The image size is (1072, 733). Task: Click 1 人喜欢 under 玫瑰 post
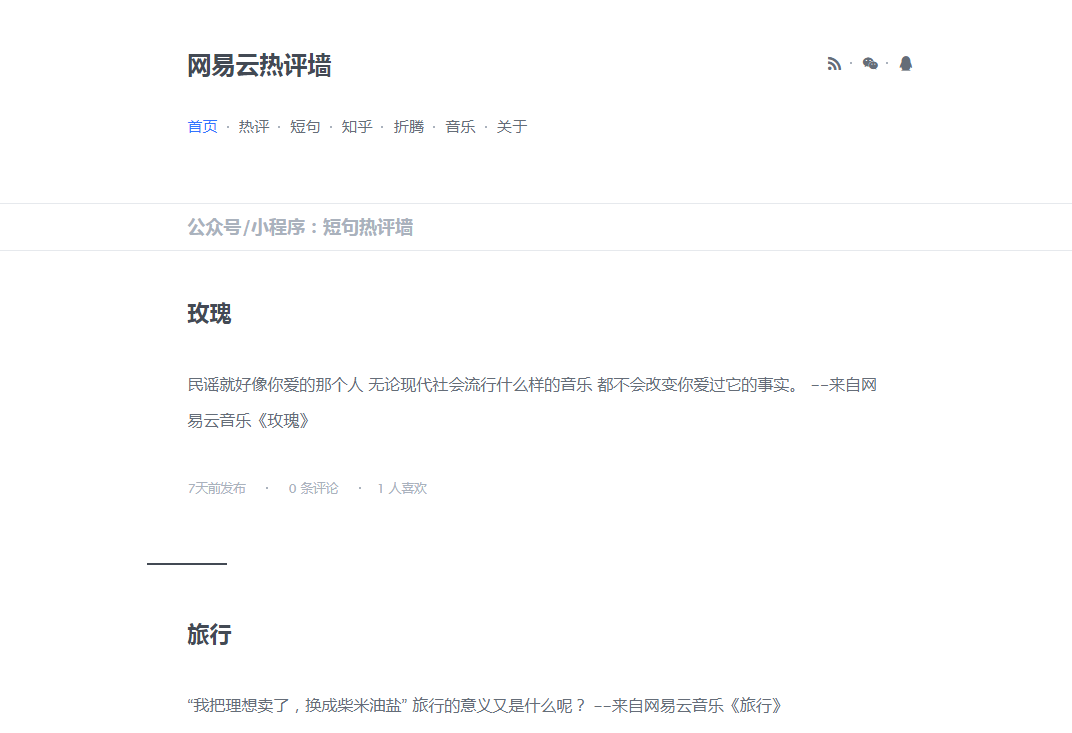pyautogui.click(x=402, y=488)
